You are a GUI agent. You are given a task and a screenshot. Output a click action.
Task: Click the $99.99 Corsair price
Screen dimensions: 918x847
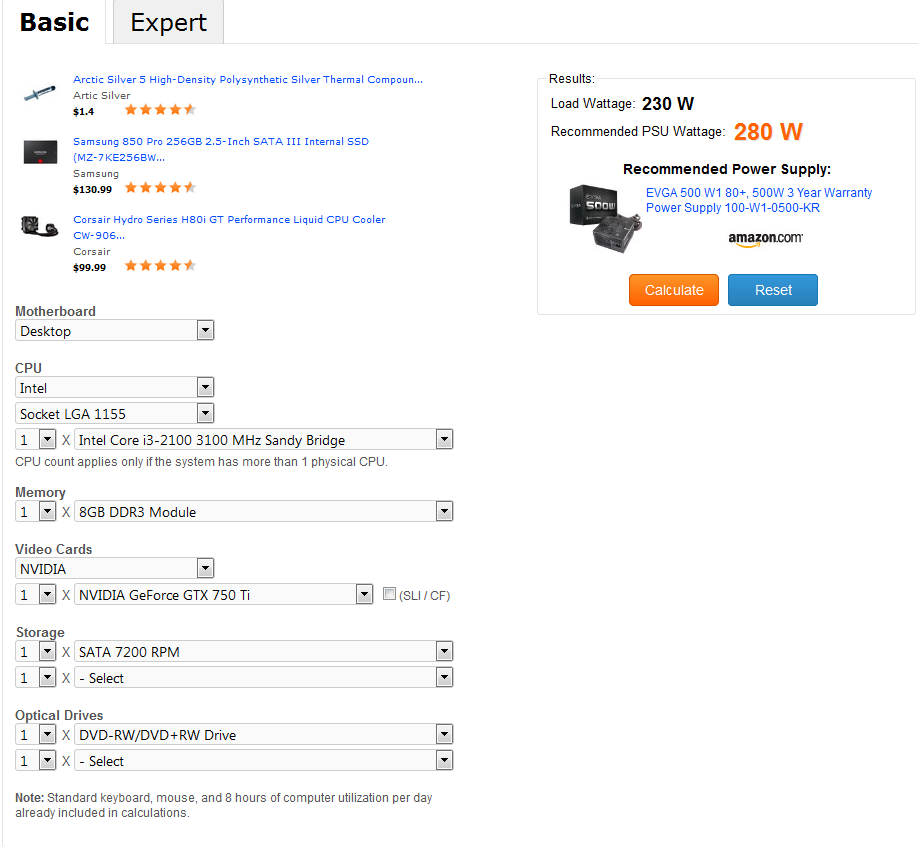coord(90,268)
